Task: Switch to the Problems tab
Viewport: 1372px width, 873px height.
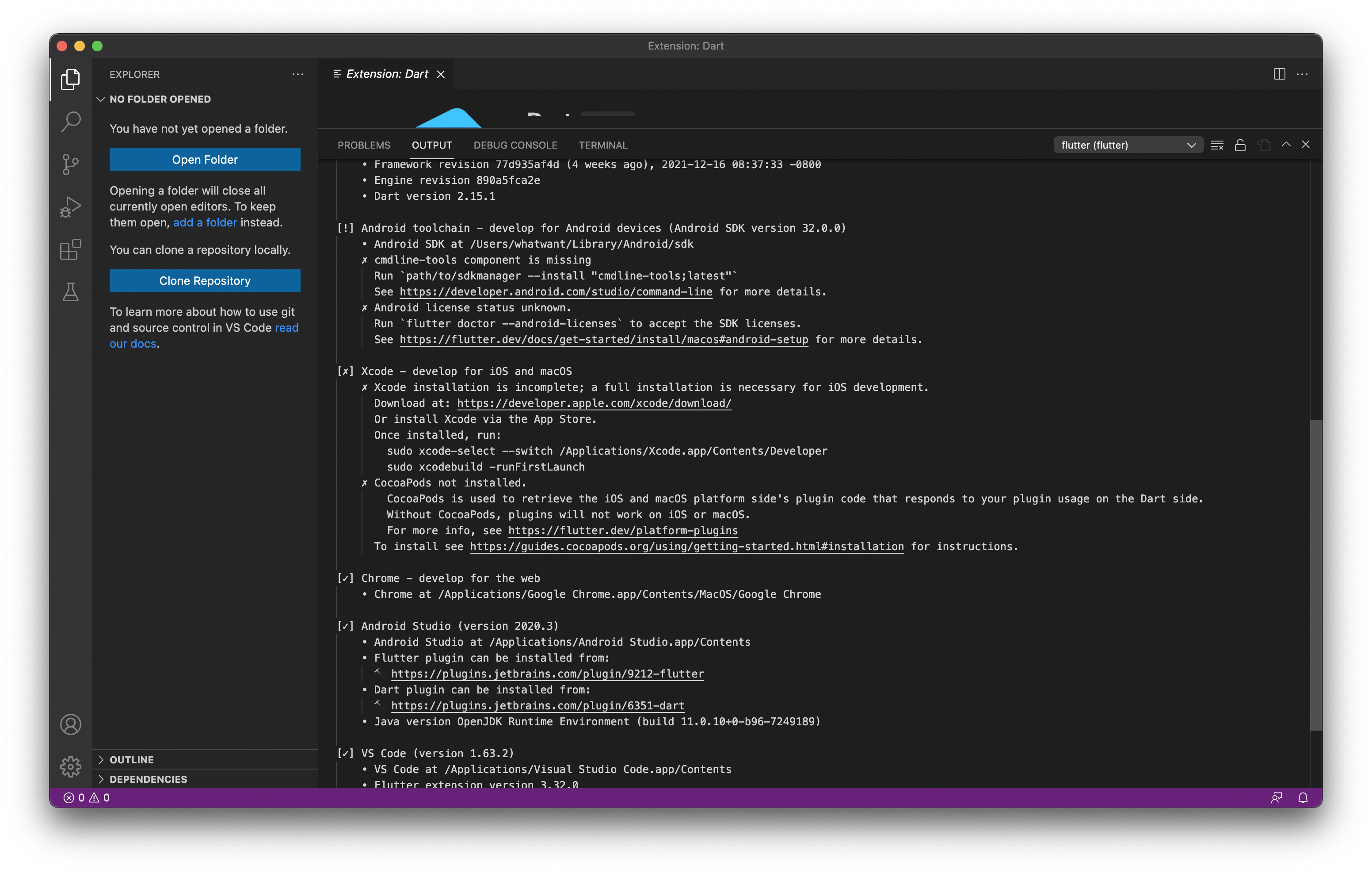Action: [x=363, y=145]
